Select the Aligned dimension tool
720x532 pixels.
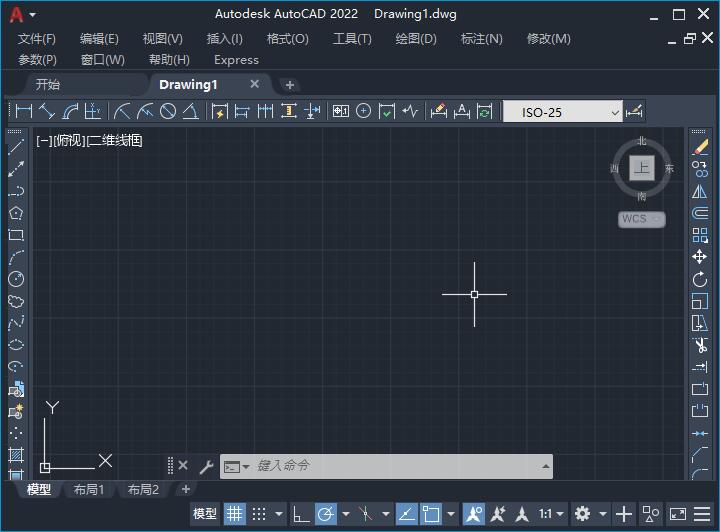(x=47, y=112)
